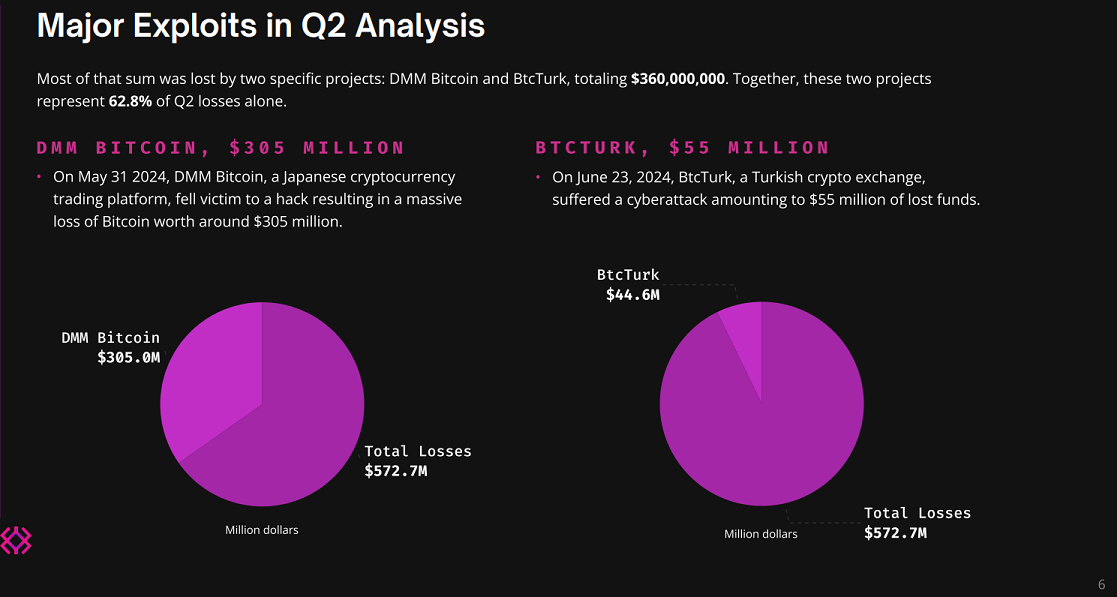Click the BtcTurk June 23 bullet paragraph
This screenshot has height=597, width=1117.
765,188
